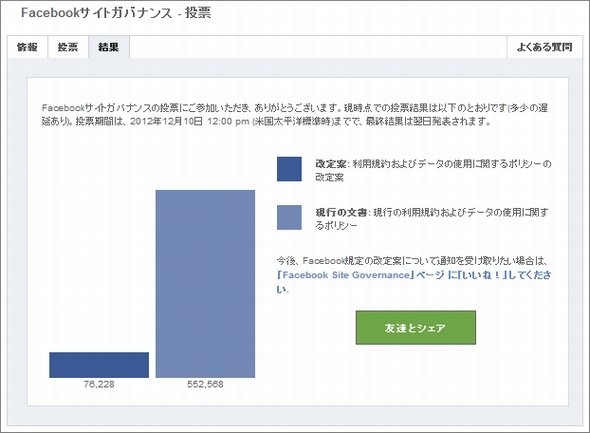This screenshot has height=433, width=590.
Task: Click the dark blue 改定案 legend swatch
Action: (x=289, y=169)
